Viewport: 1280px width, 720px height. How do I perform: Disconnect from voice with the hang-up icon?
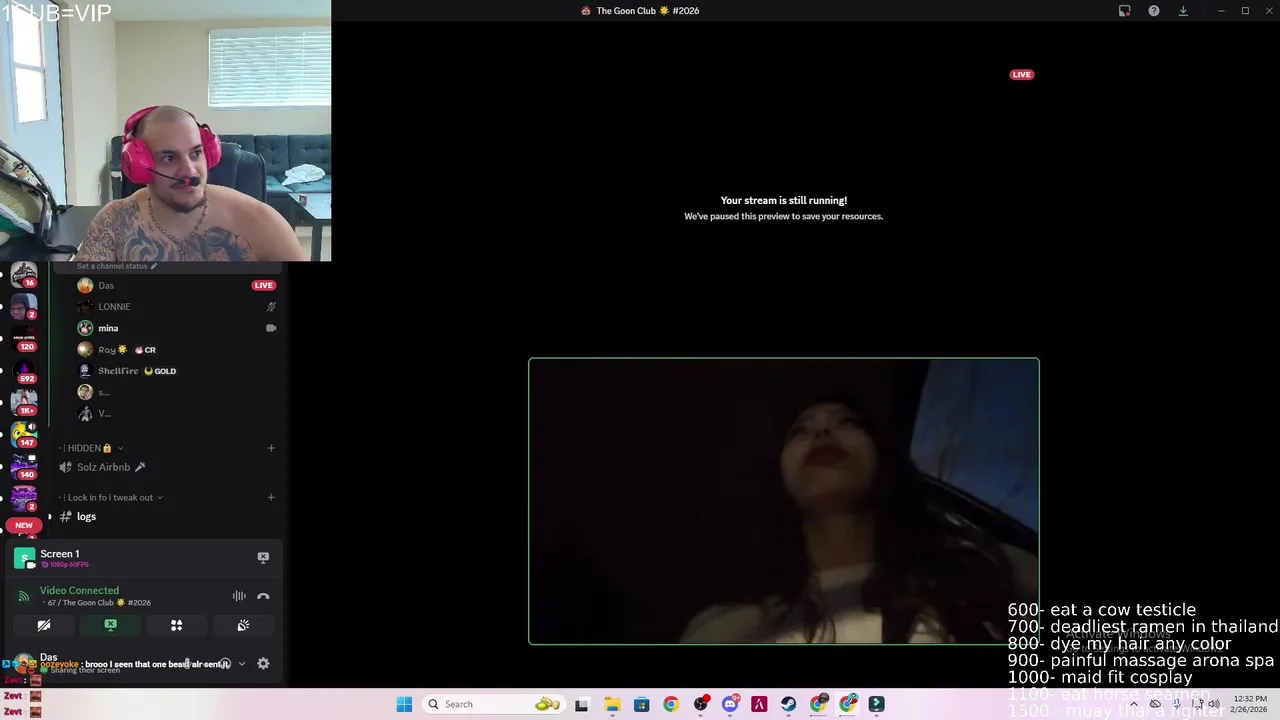point(263,596)
